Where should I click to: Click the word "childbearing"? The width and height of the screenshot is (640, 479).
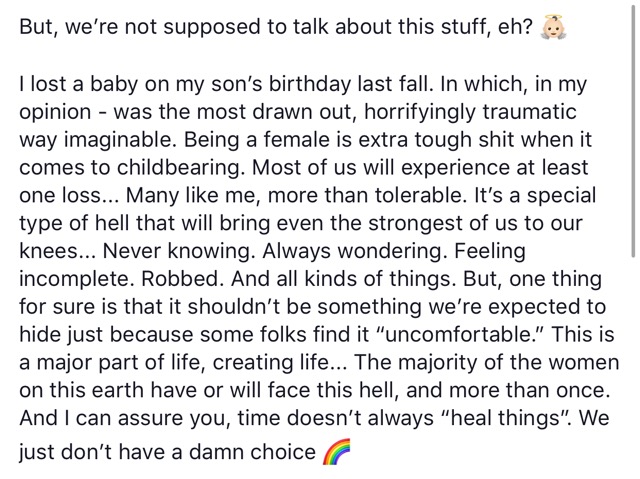(x=178, y=168)
